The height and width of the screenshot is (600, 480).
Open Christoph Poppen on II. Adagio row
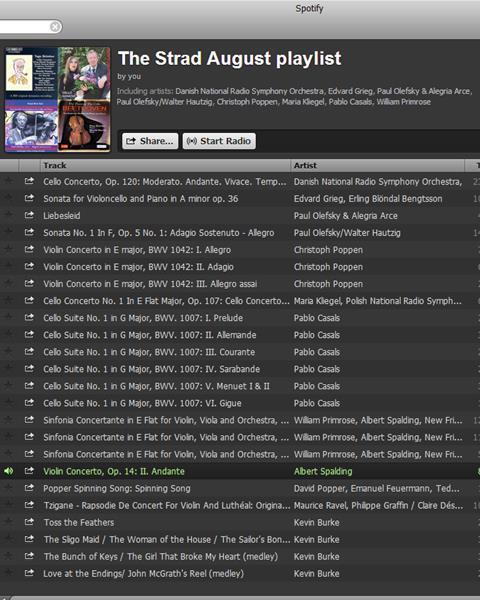point(328,267)
